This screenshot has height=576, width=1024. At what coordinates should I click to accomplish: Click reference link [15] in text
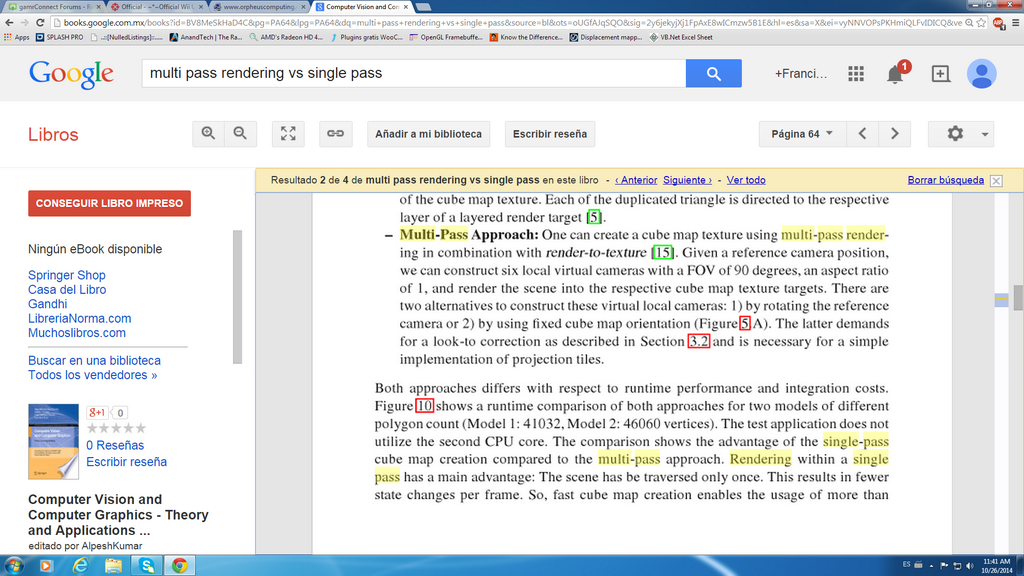[662, 253]
